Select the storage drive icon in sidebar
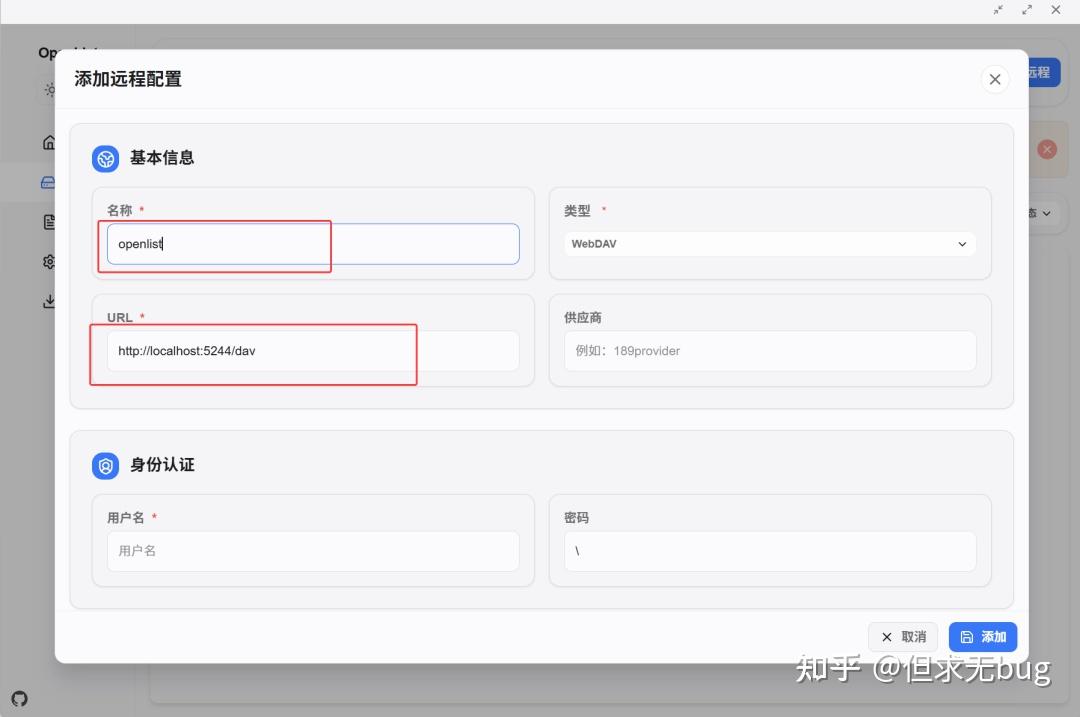 click(48, 183)
